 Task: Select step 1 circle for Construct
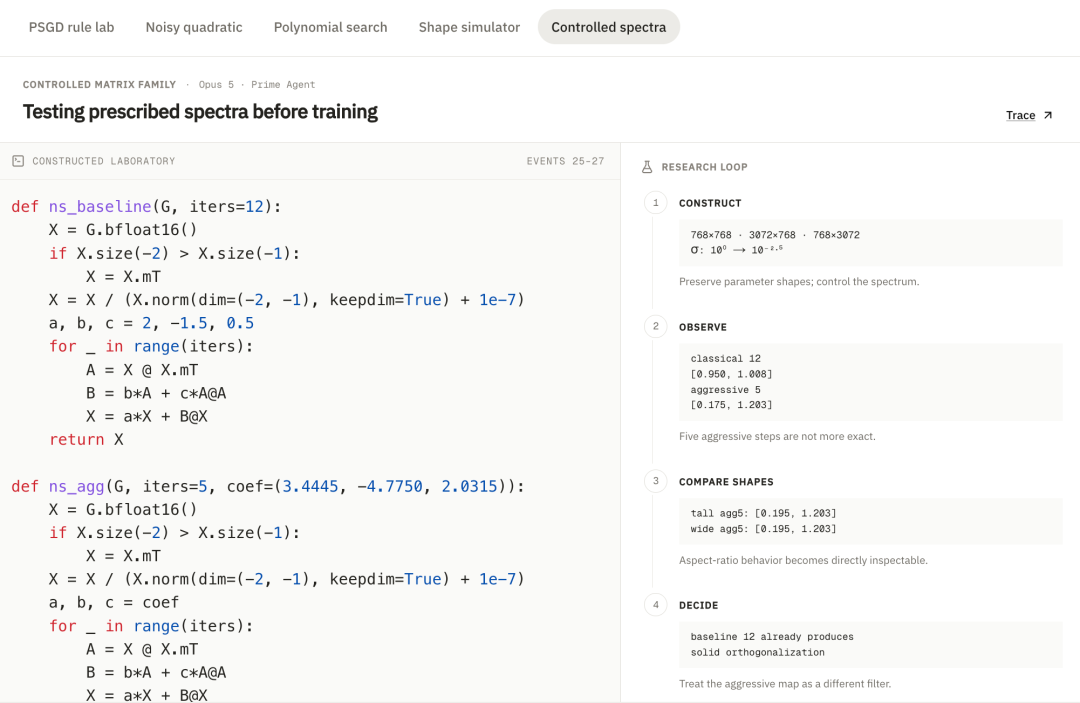click(656, 202)
